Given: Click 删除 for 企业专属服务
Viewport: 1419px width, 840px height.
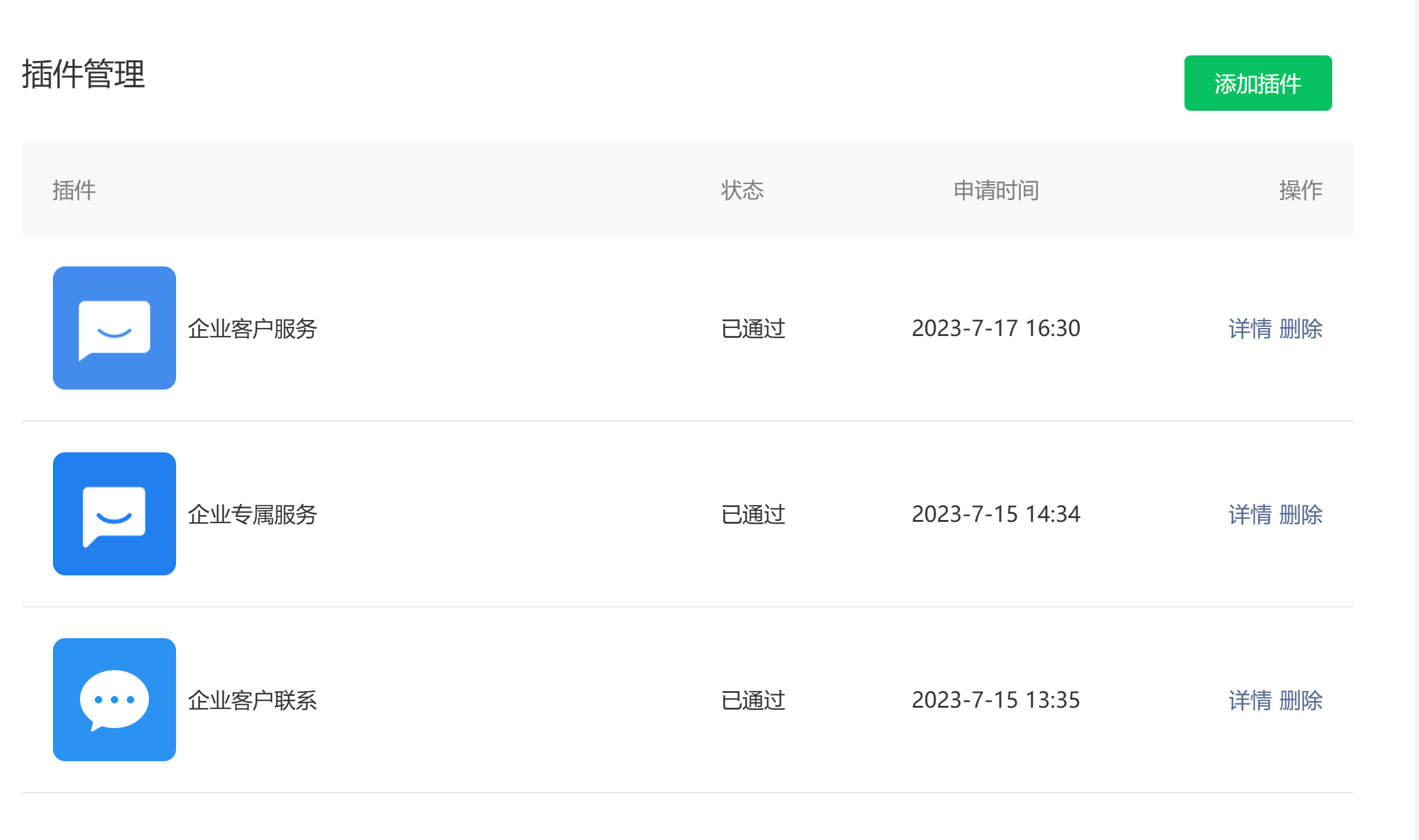Looking at the screenshot, I should coord(1301,514).
